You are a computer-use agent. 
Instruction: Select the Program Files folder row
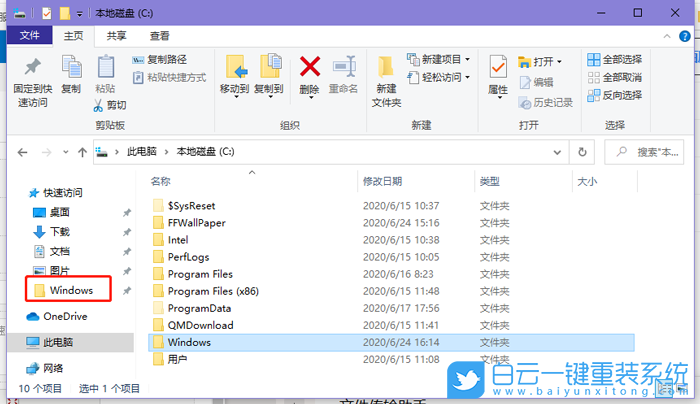[391, 274]
